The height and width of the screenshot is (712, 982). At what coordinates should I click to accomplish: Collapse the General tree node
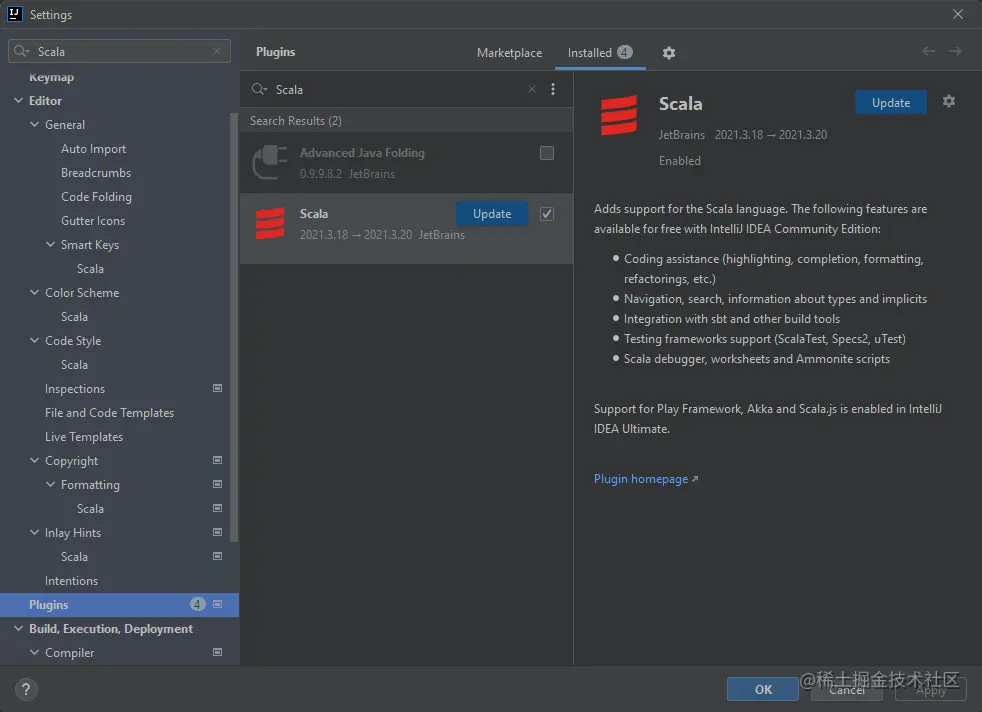tap(34, 125)
